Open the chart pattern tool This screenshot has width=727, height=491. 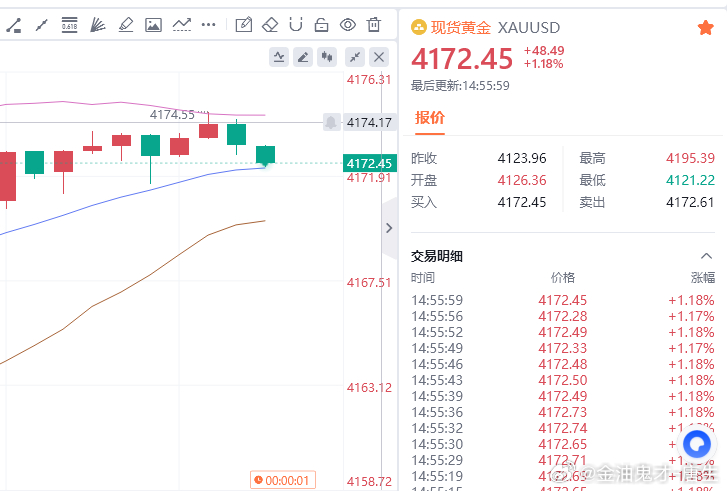tap(182, 25)
